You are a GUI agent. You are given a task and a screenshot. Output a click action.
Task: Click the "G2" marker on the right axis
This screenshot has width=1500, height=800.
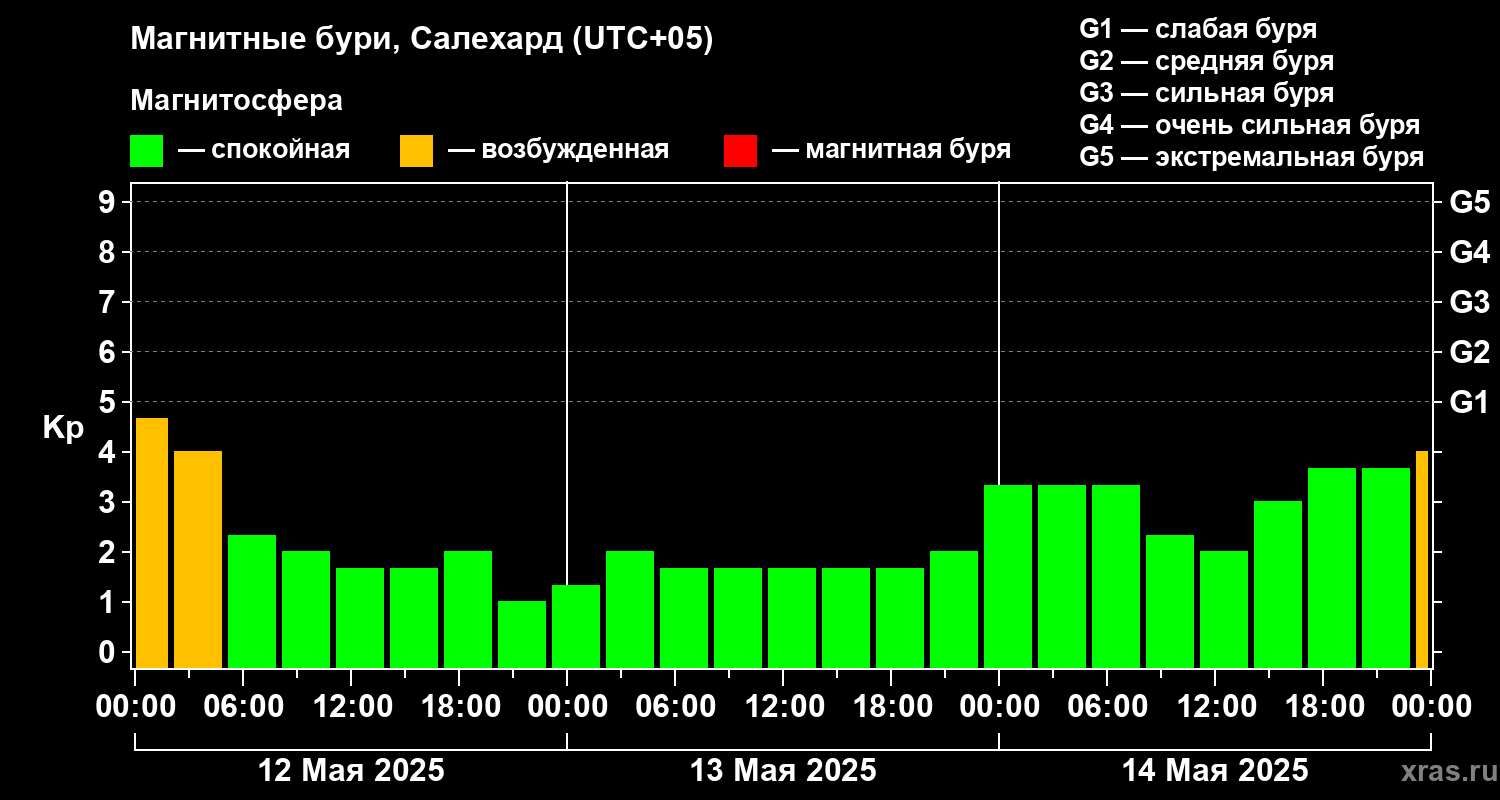click(1469, 352)
